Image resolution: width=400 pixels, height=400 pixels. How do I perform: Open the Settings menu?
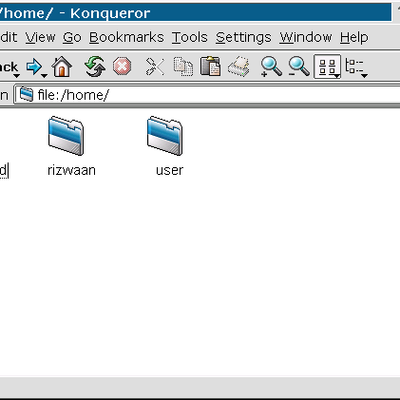[243, 37]
